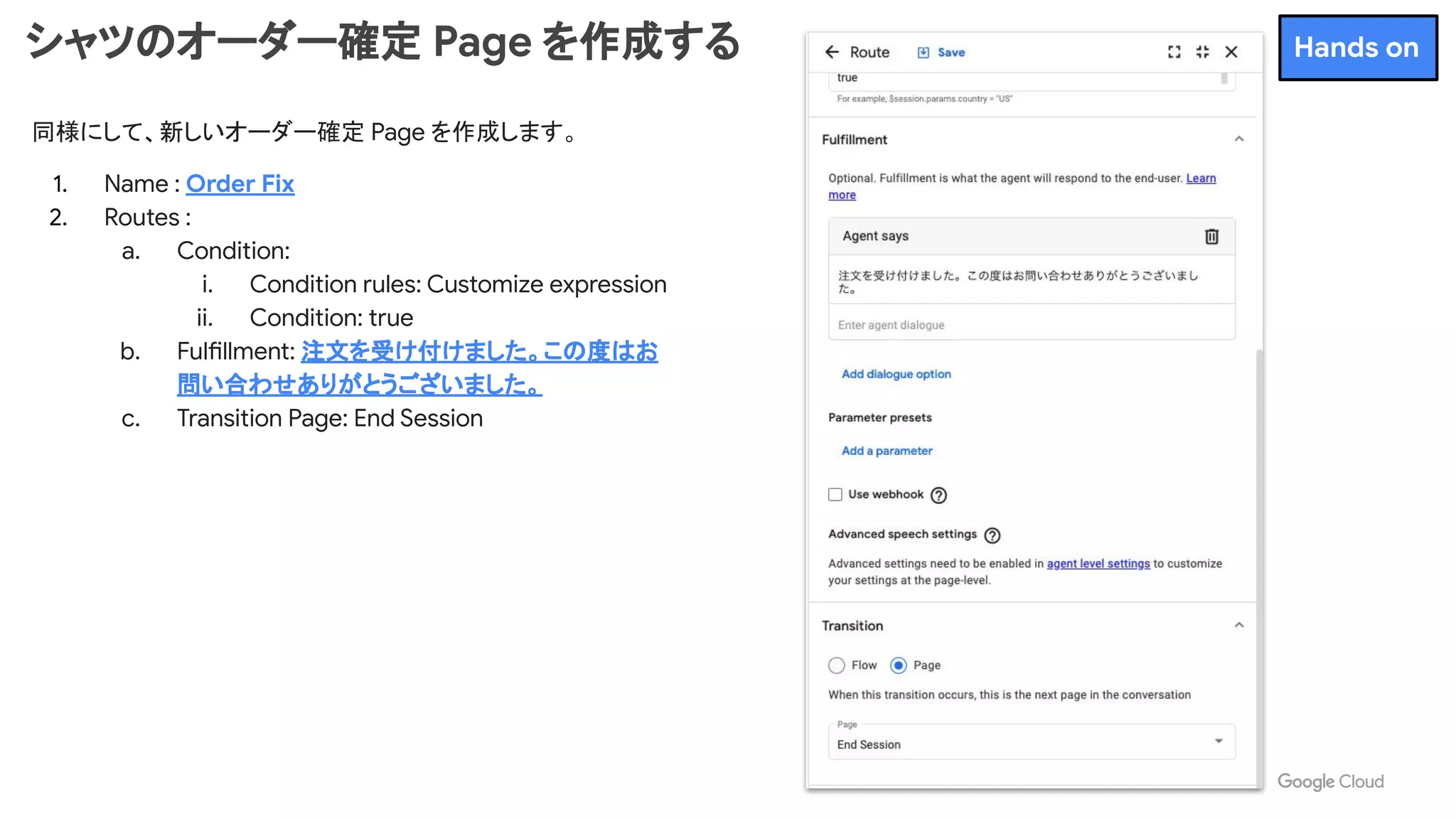
Task: Open the Order Fix link
Action: 240,184
